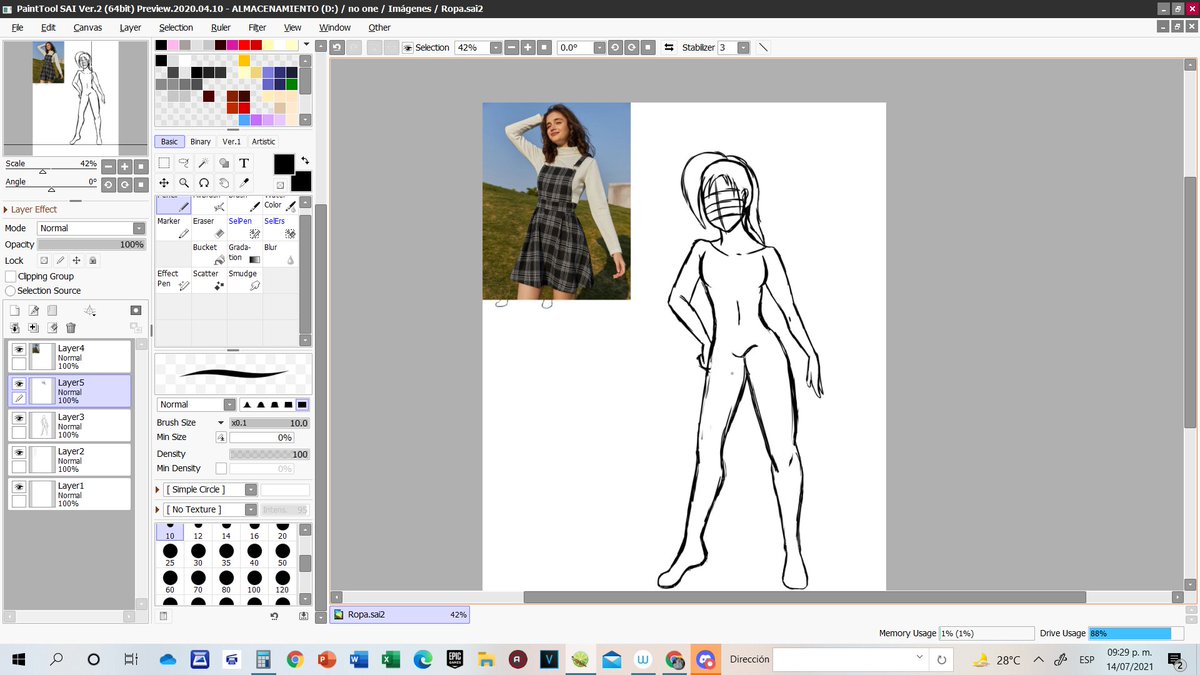The height and width of the screenshot is (675, 1200).
Task: Swap foreground and background colors
Action: (305, 160)
